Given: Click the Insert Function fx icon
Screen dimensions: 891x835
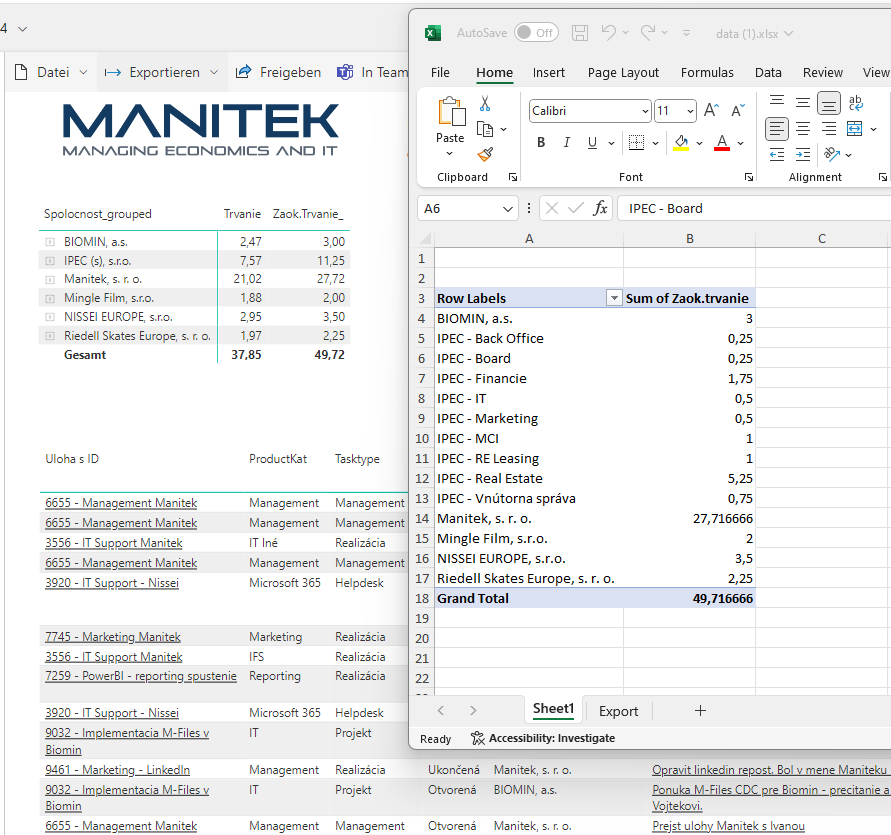Looking at the screenshot, I should coord(600,208).
